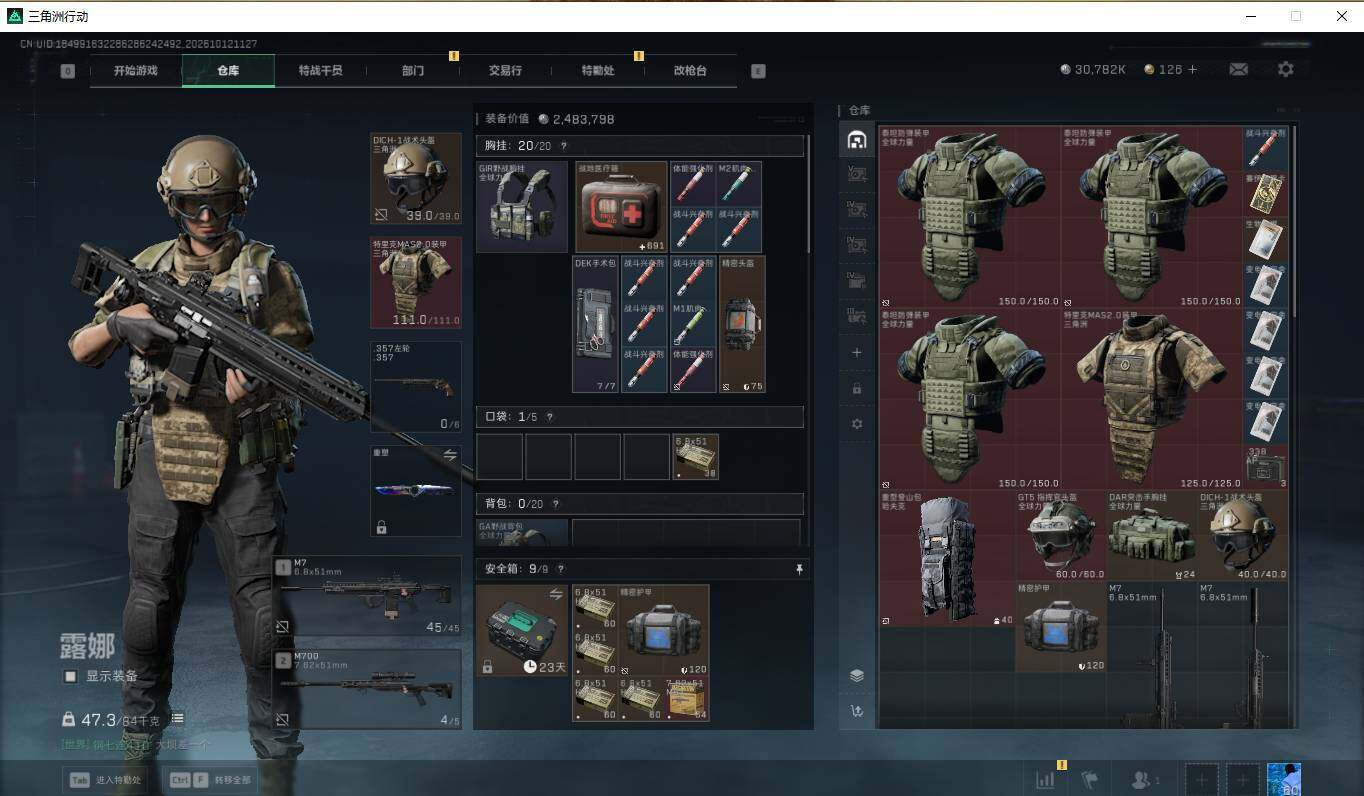This screenshot has width=1364, height=796.
Task: Click the help question mark beside 背包
Action: [555, 504]
